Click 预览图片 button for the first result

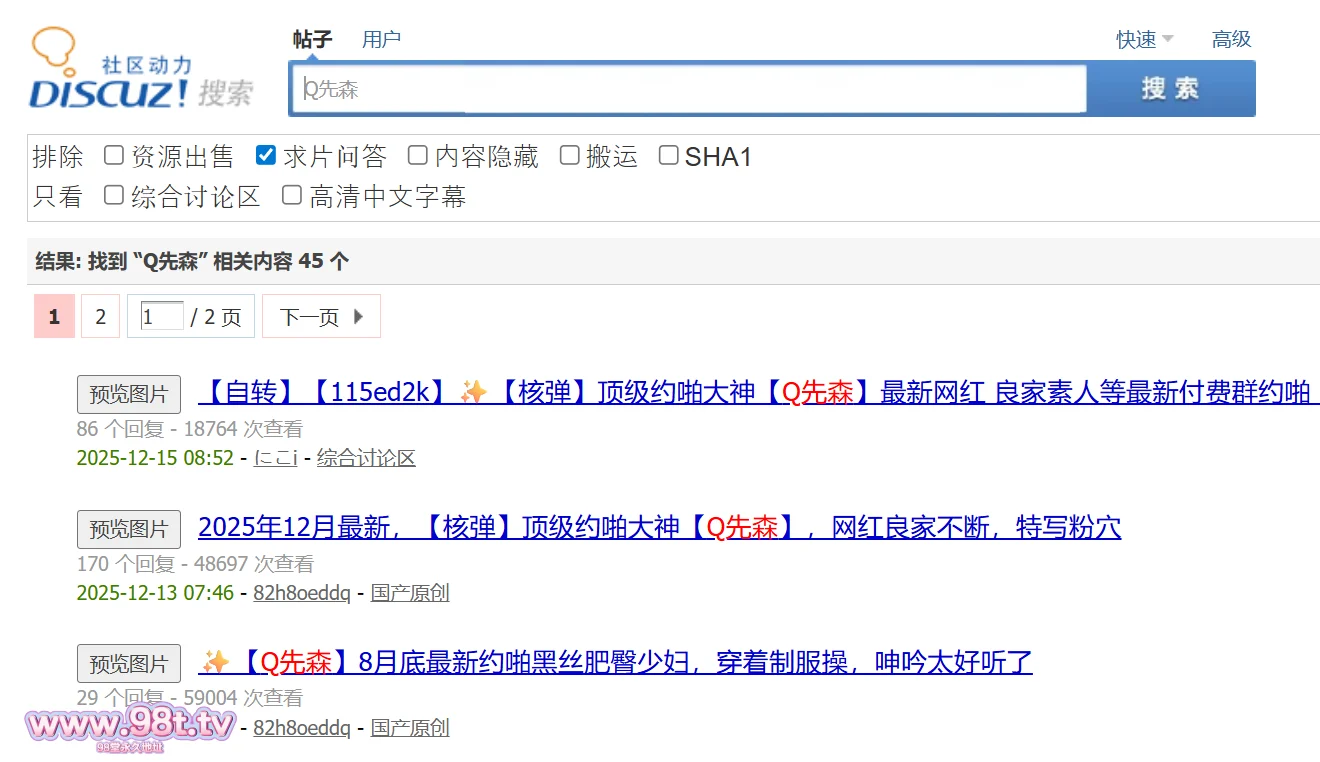pyautogui.click(x=129, y=394)
